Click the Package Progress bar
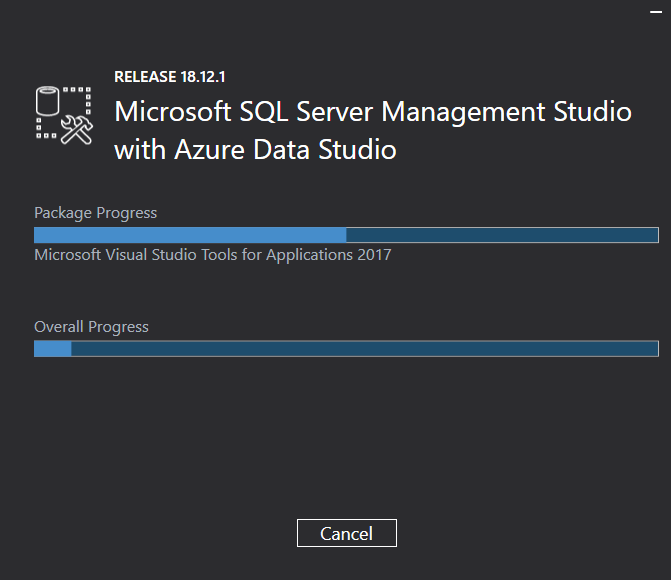671x580 pixels. [x=346, y=235]
